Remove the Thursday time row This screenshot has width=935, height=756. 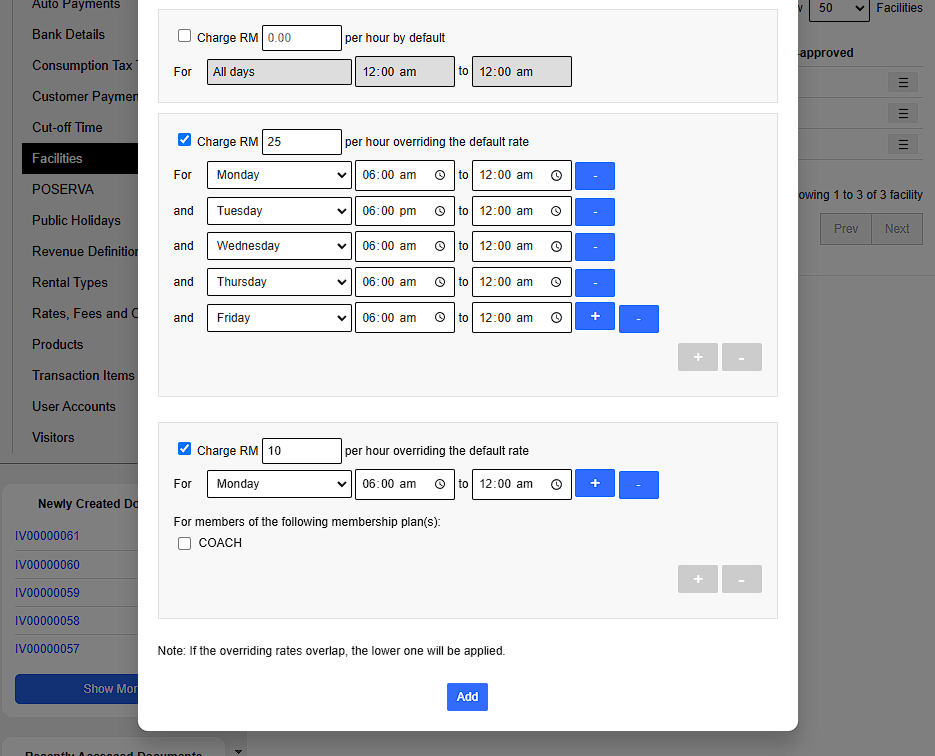594,283
